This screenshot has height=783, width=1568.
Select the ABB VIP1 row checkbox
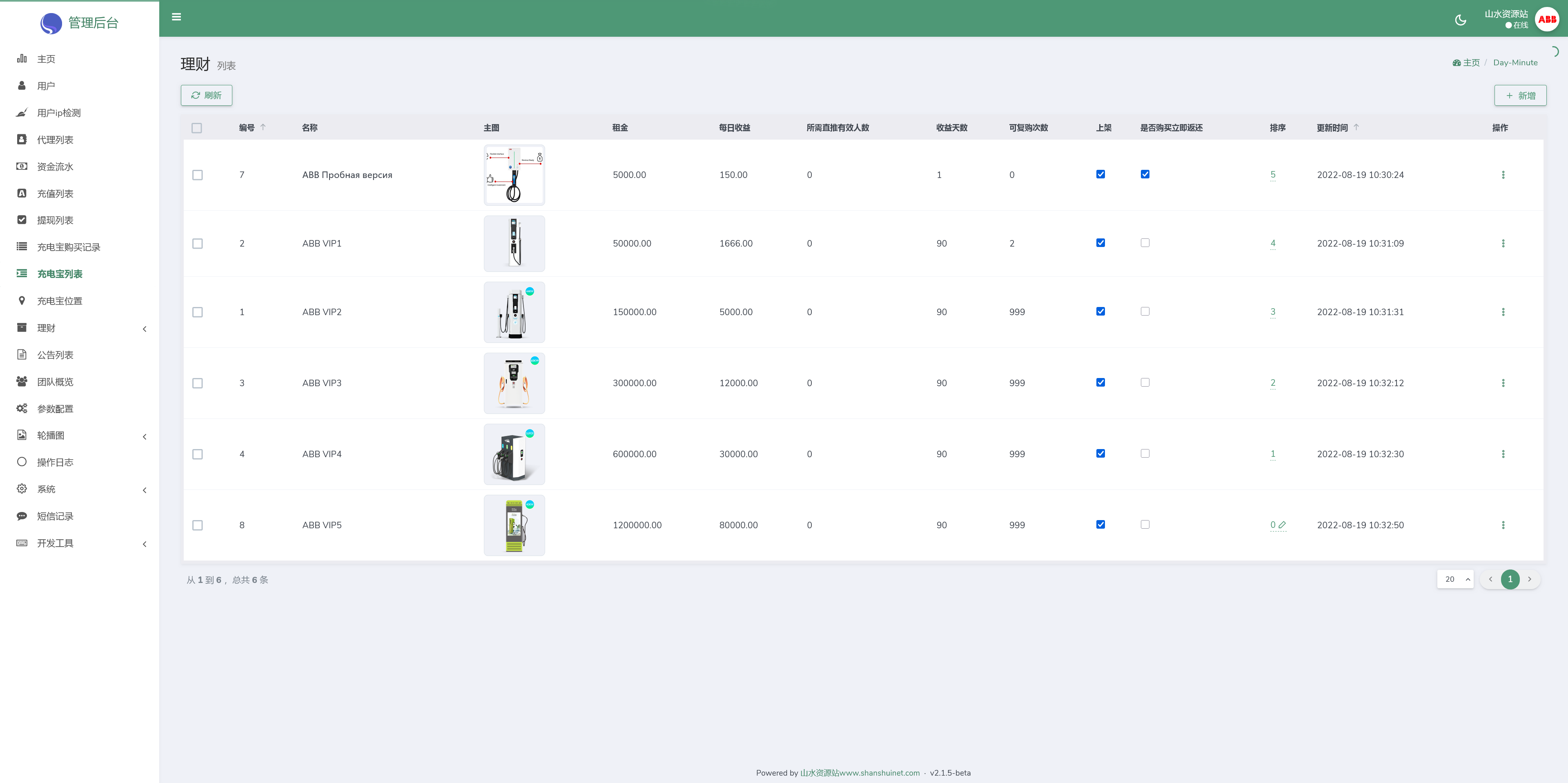coord(197,243)
